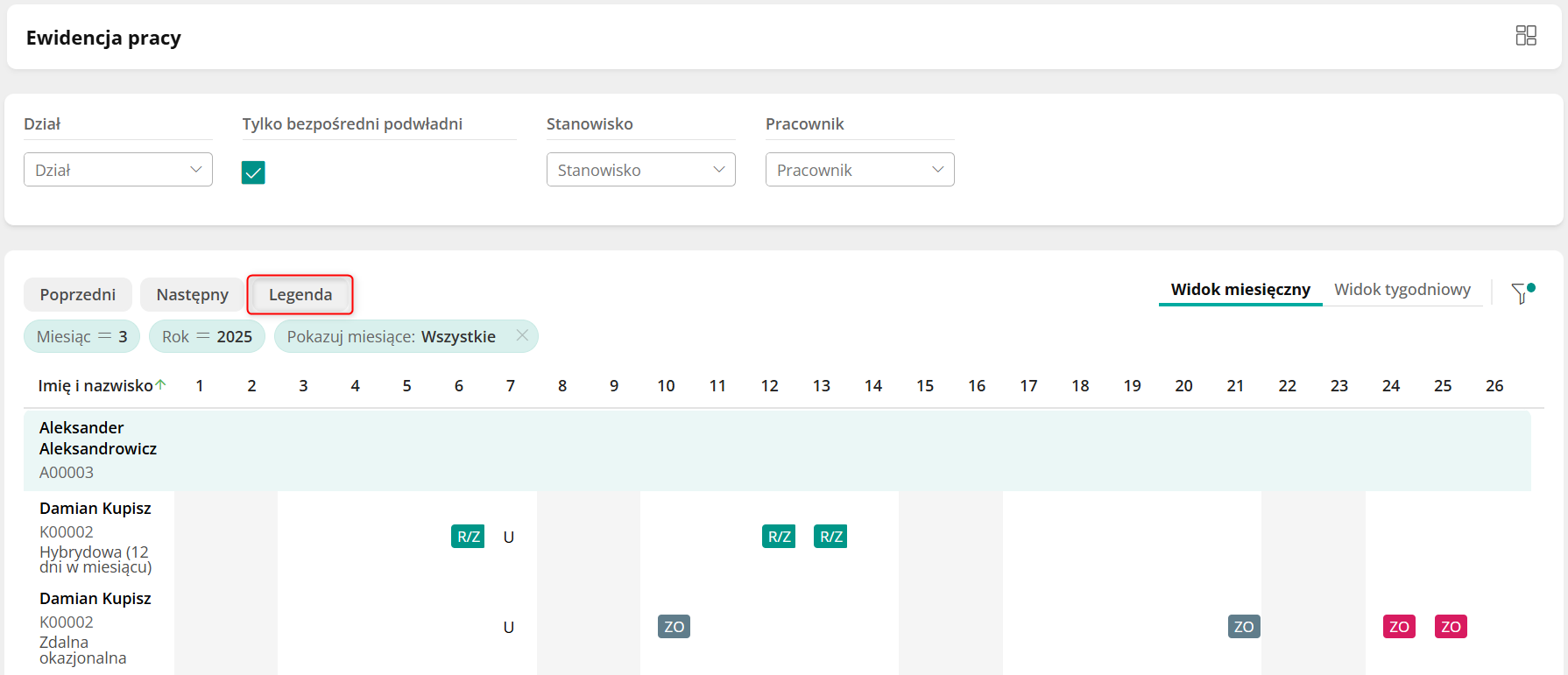Select the Widok miesięczny tab
This screenshot has height=675, width=1568.
coord(1240,290)
